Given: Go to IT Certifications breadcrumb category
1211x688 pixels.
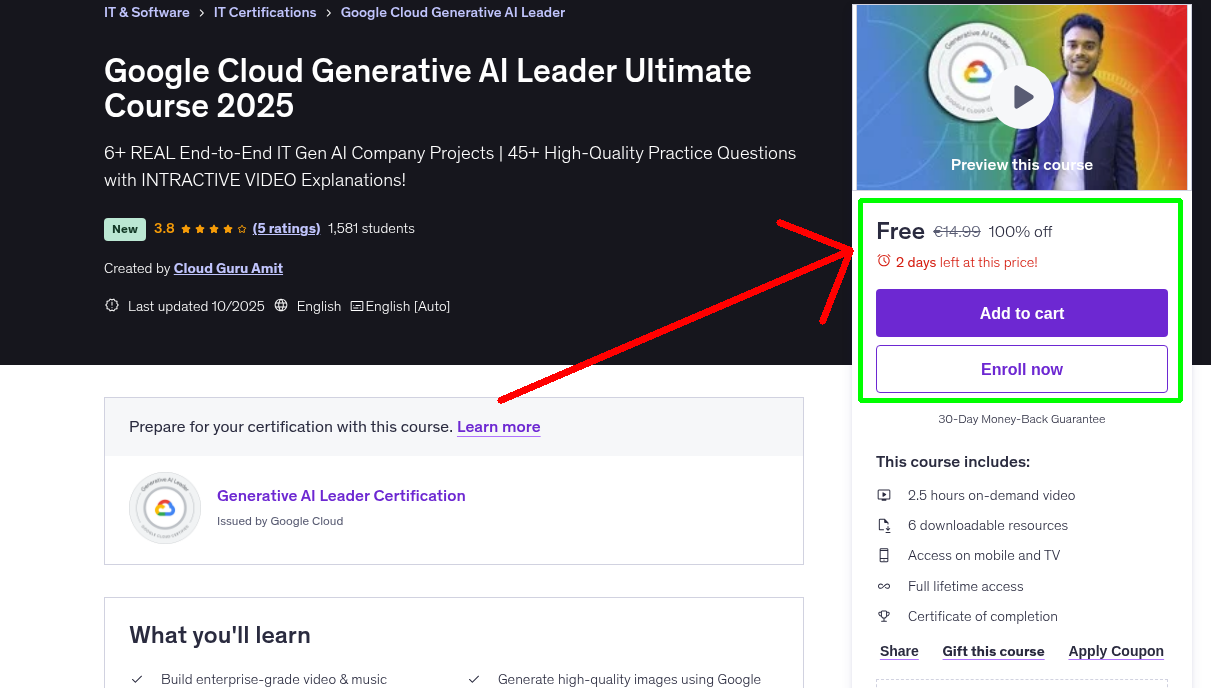Looking at the screenshot, I should [x=265, y=12].
